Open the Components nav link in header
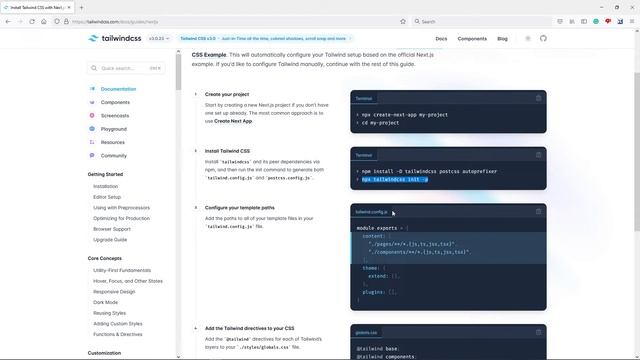The image size is (640, 360). [x=472, y=39]
